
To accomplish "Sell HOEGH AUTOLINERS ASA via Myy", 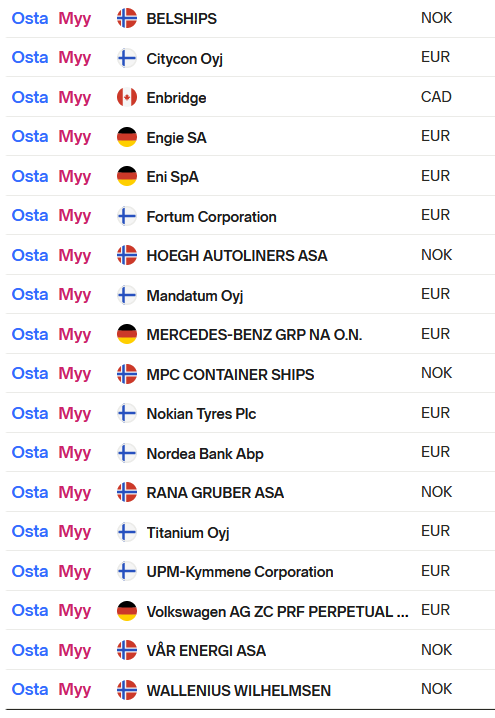I will (x=75, y=256).
